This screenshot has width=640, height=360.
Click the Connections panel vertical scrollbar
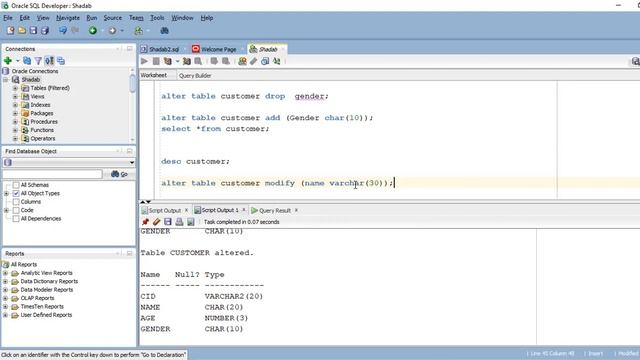point(132,104)
